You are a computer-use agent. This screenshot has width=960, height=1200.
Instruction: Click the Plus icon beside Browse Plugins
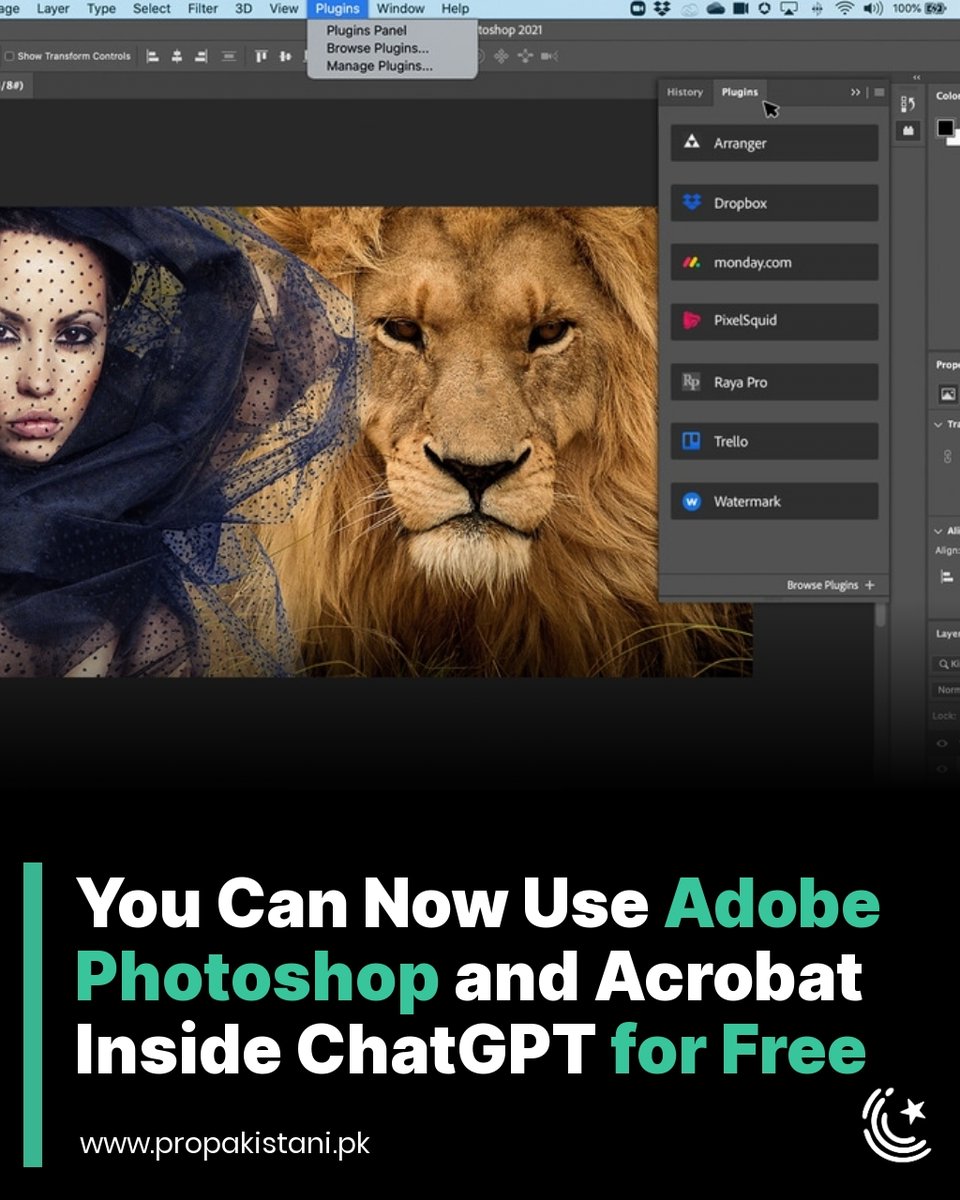(870, 585)
